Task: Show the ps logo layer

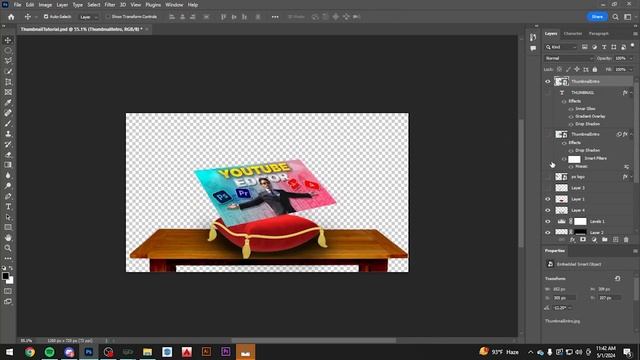Action: [548, 177]
